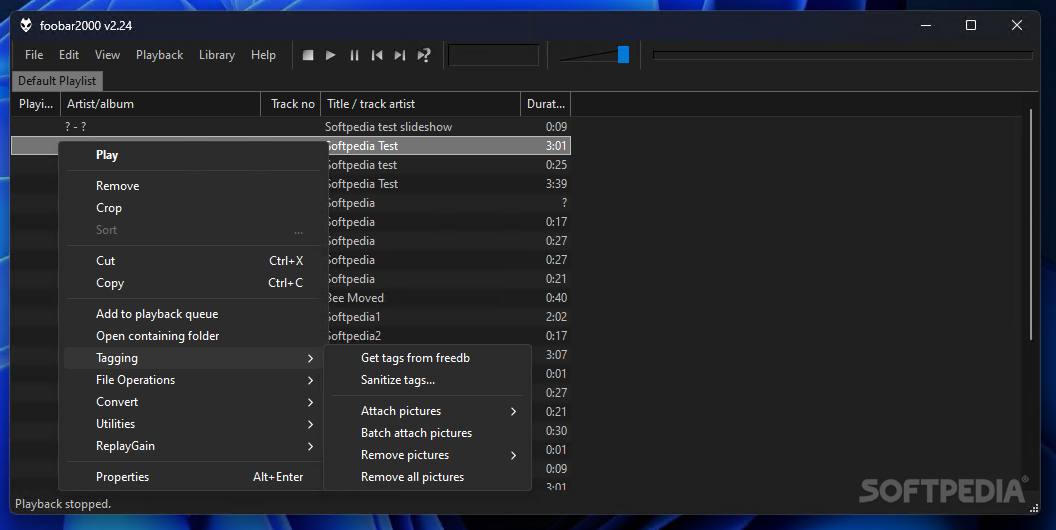Maximize the foobar2000 window
The image size is (1056, 530).
click(x=970, y=26)
